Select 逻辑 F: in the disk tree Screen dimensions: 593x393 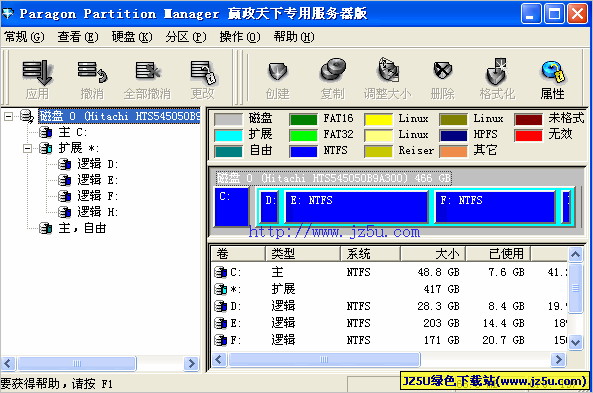click(x=98, y=196)
